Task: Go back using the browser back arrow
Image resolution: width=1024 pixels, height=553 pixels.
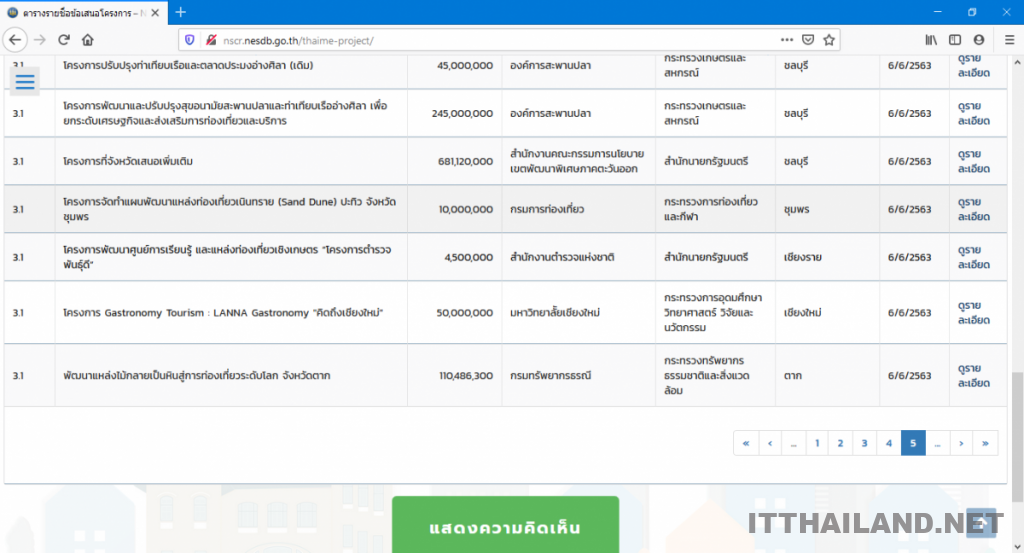Action: (15, 40)
